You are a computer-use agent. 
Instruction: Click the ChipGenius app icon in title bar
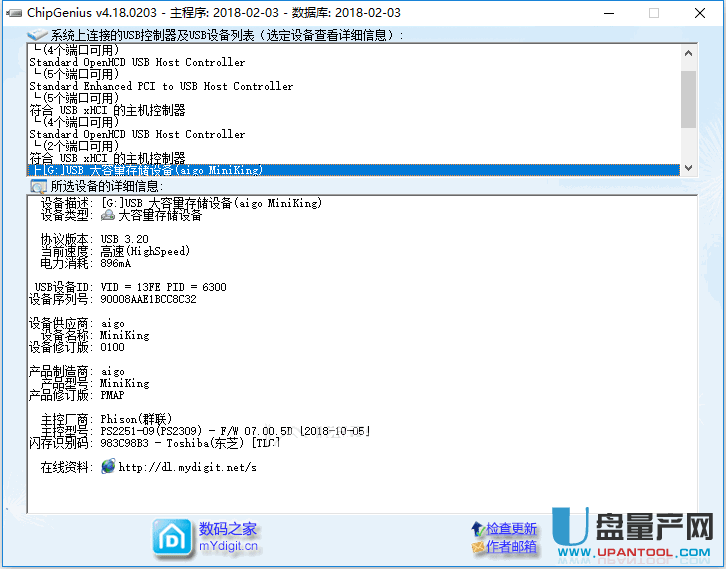pos(12,13)
